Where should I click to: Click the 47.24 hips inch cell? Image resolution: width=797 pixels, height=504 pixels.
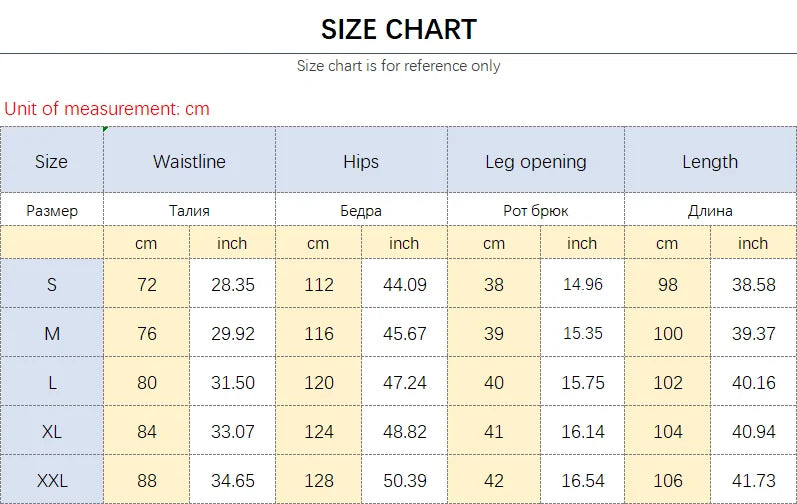tap(405, 382)
